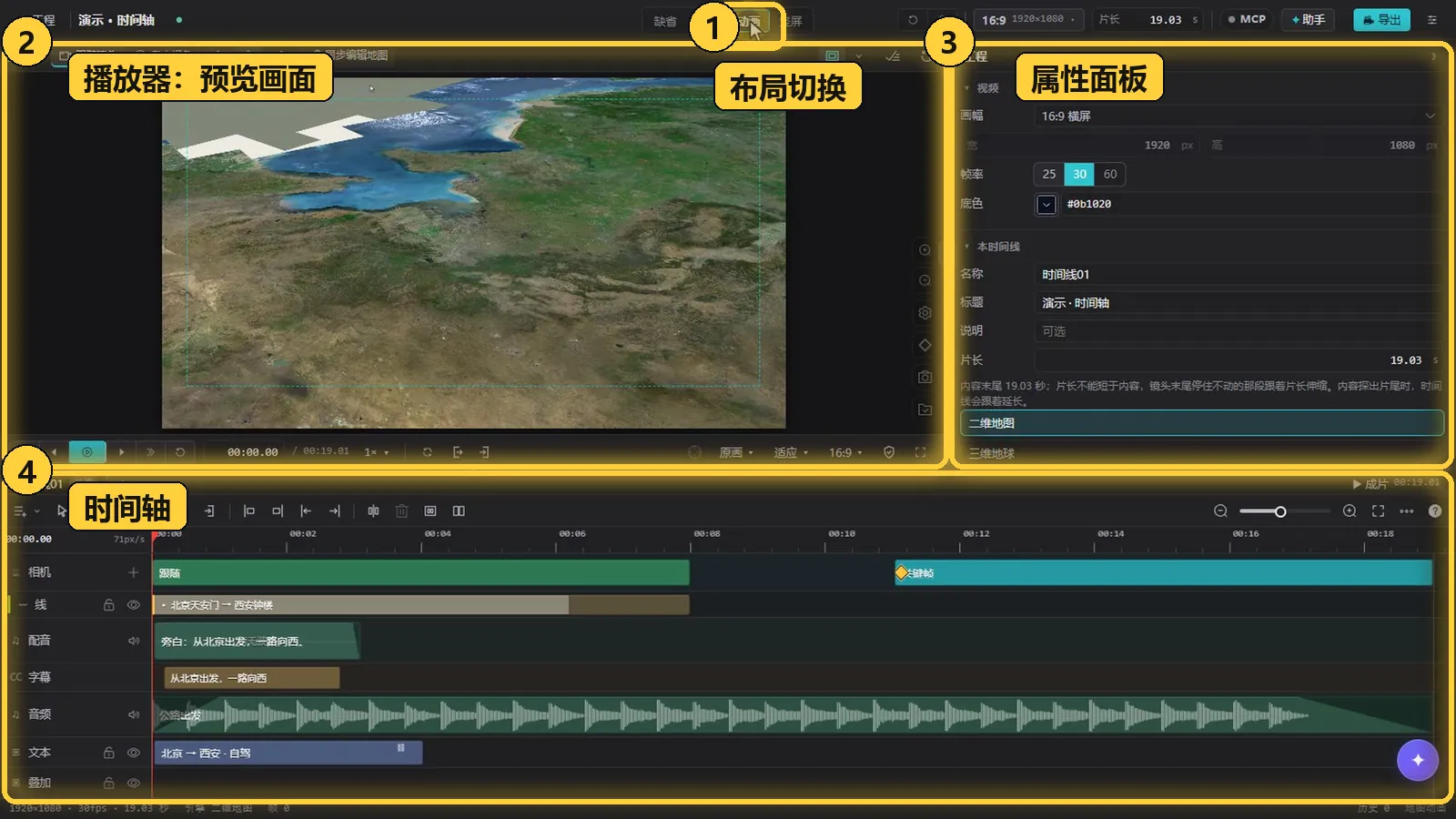Expand the 画幅 16:9 横屏 dropdown

click(x=1238, y=116)
